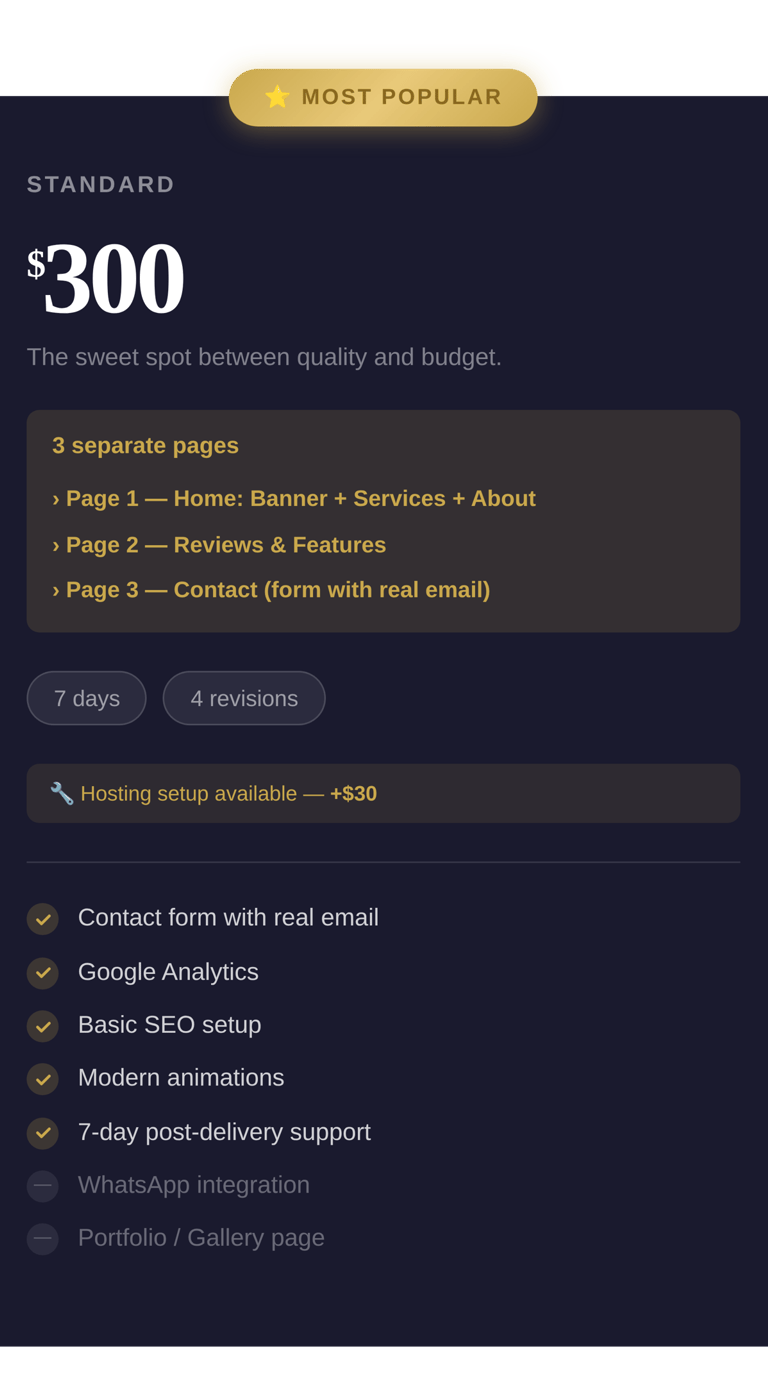Click the 3 separate pages heading
The height and width of the screenshot is (1385, 768).
pos(146,446)
